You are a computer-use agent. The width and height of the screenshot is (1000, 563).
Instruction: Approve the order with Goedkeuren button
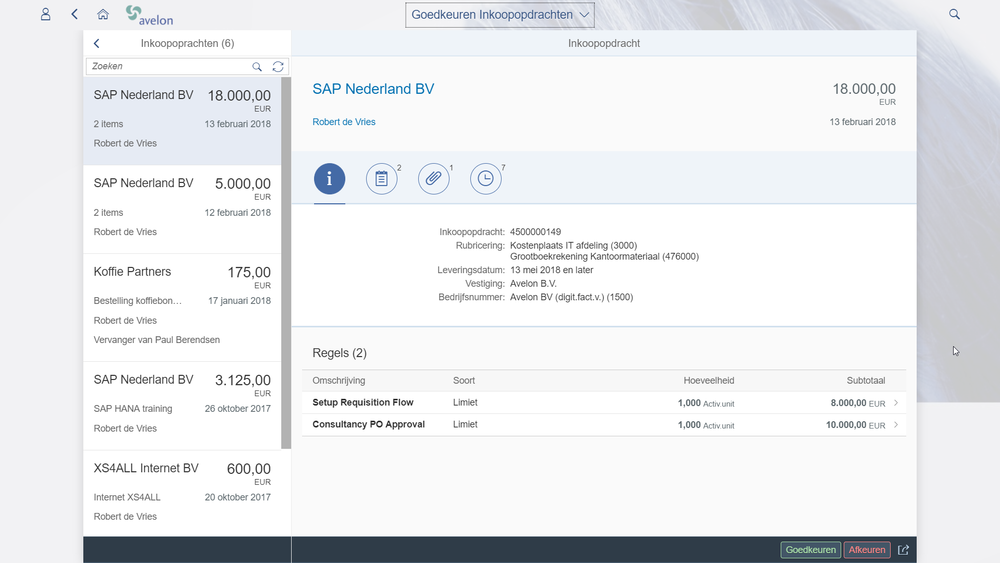811,550
